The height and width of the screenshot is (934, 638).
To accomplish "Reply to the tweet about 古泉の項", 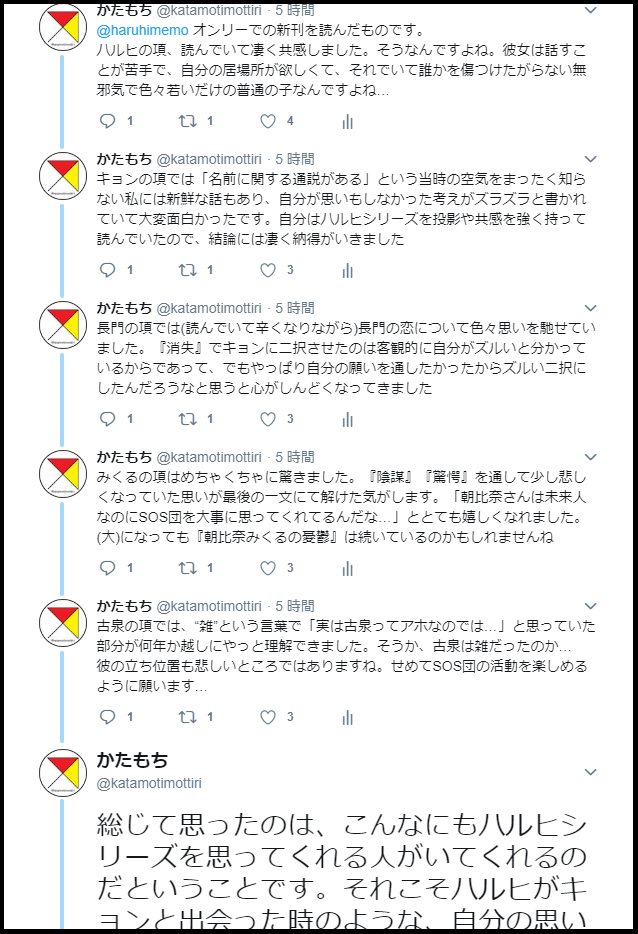I will tap(107, 717).
